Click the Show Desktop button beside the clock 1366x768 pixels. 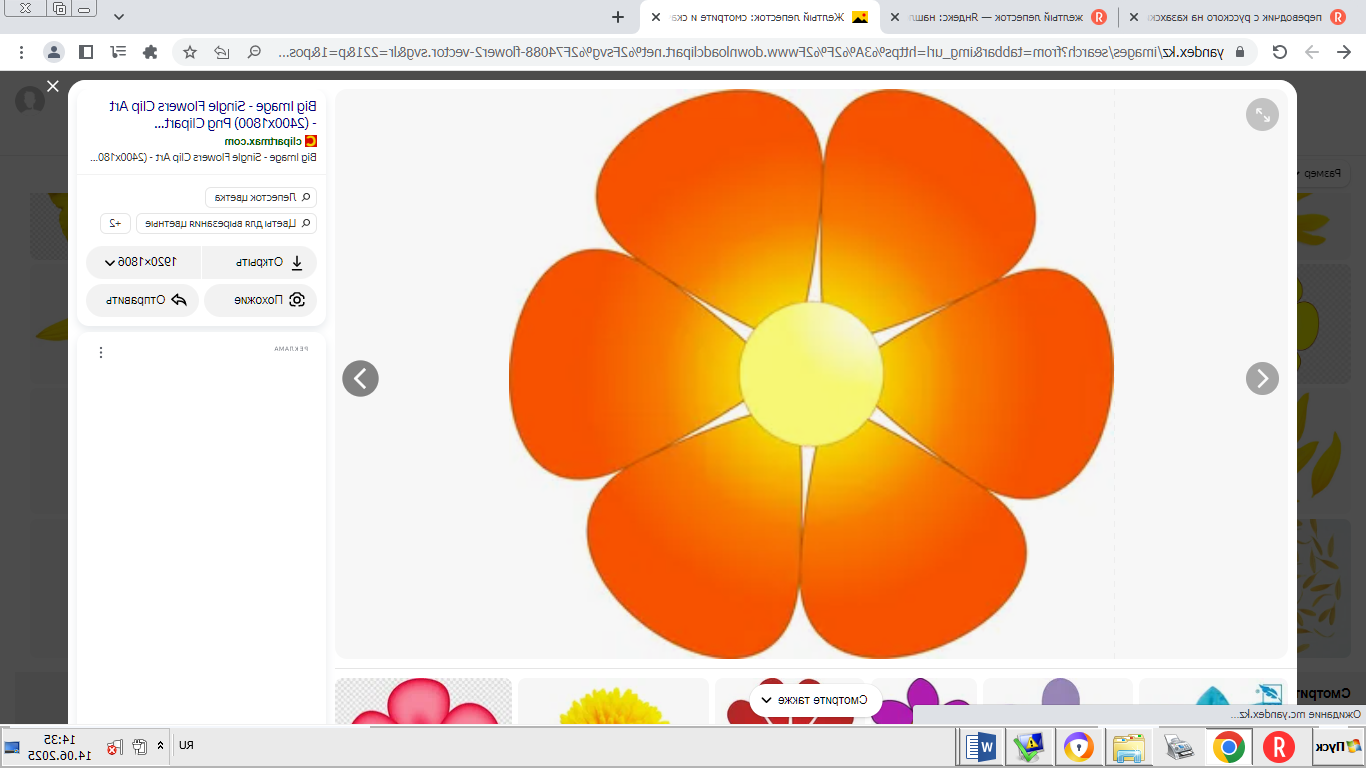(x=12, y=747)
